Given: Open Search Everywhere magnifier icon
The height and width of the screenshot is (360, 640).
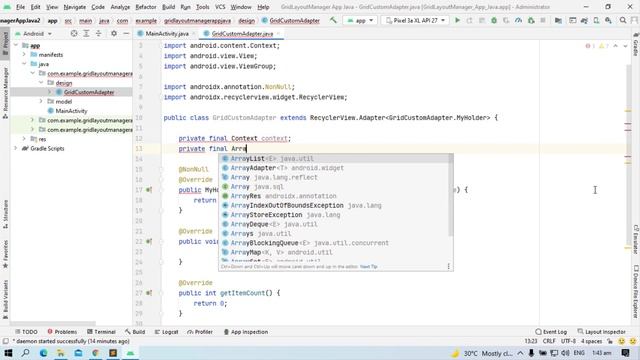Looking at the screenshot, I should click(x=623, y=20).
